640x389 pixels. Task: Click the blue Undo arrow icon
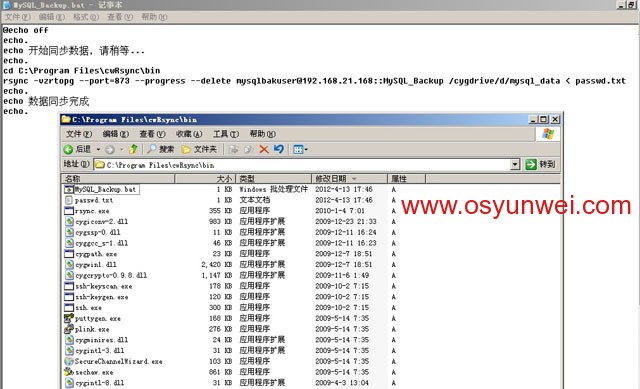click(279, 149)
